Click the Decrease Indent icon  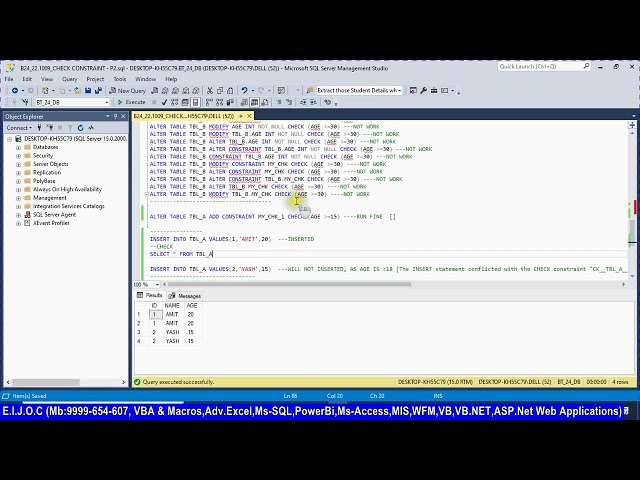[303, 102]
